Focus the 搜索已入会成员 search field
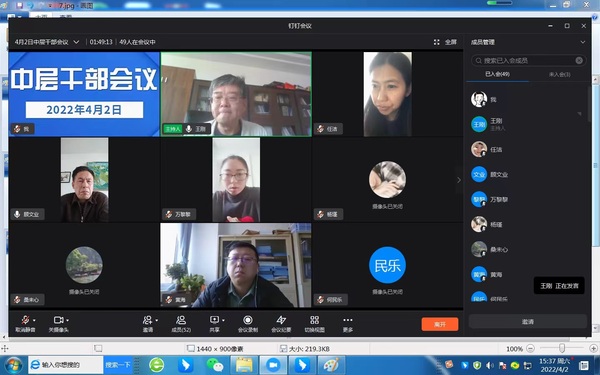The height and width of the screenshot is (375, 600). tap(528, 60)
